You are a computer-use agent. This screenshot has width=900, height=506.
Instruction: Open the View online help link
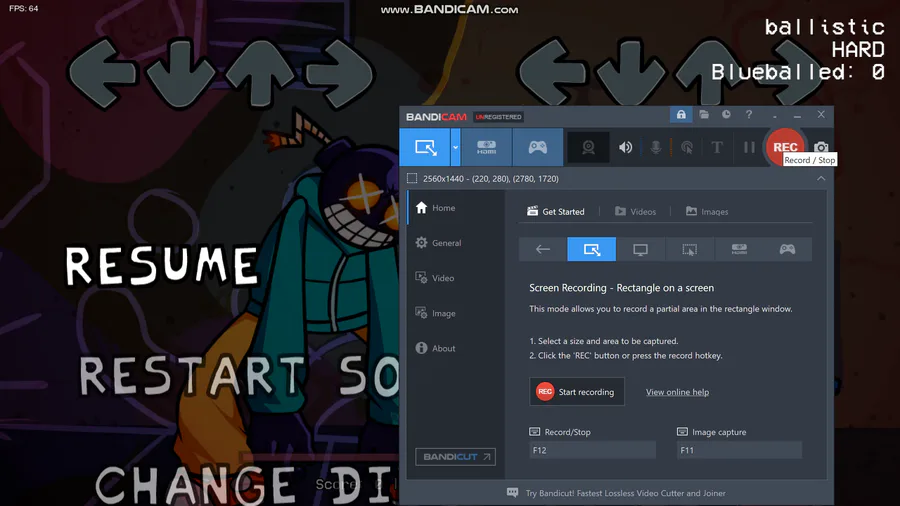pyautogui.click(x=677, y=392)
